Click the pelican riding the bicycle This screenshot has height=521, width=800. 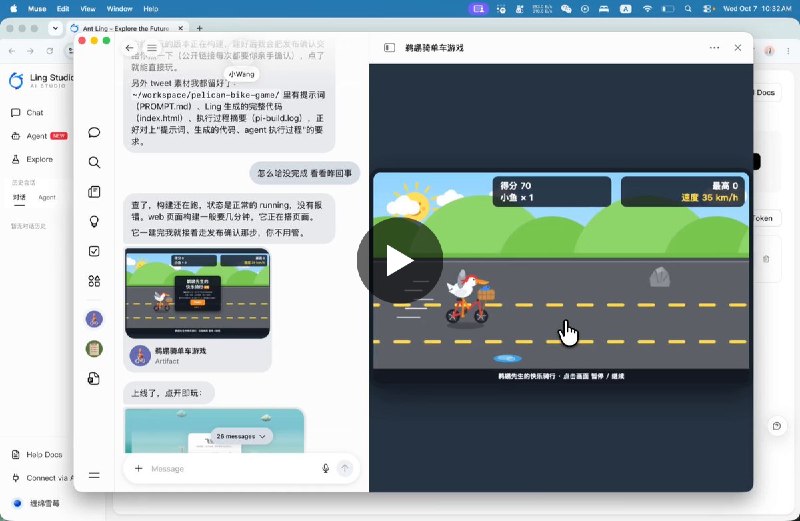pyautogui.click(x=469, y=299)
